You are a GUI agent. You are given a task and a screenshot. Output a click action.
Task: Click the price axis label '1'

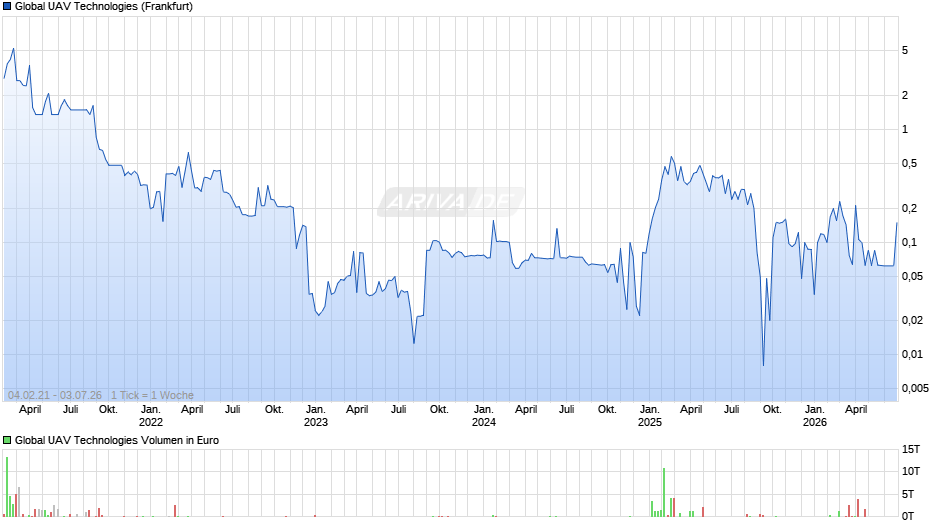coord(905,130)
